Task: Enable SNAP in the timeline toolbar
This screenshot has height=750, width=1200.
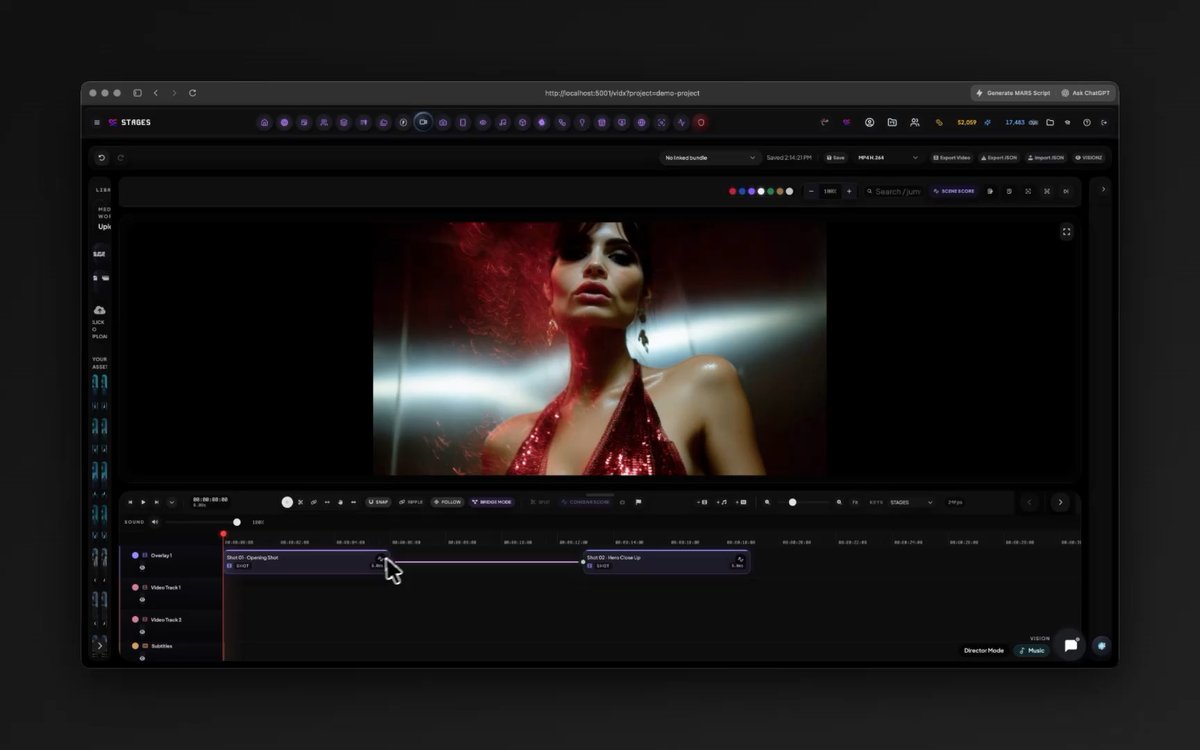Action: (379, 502)
